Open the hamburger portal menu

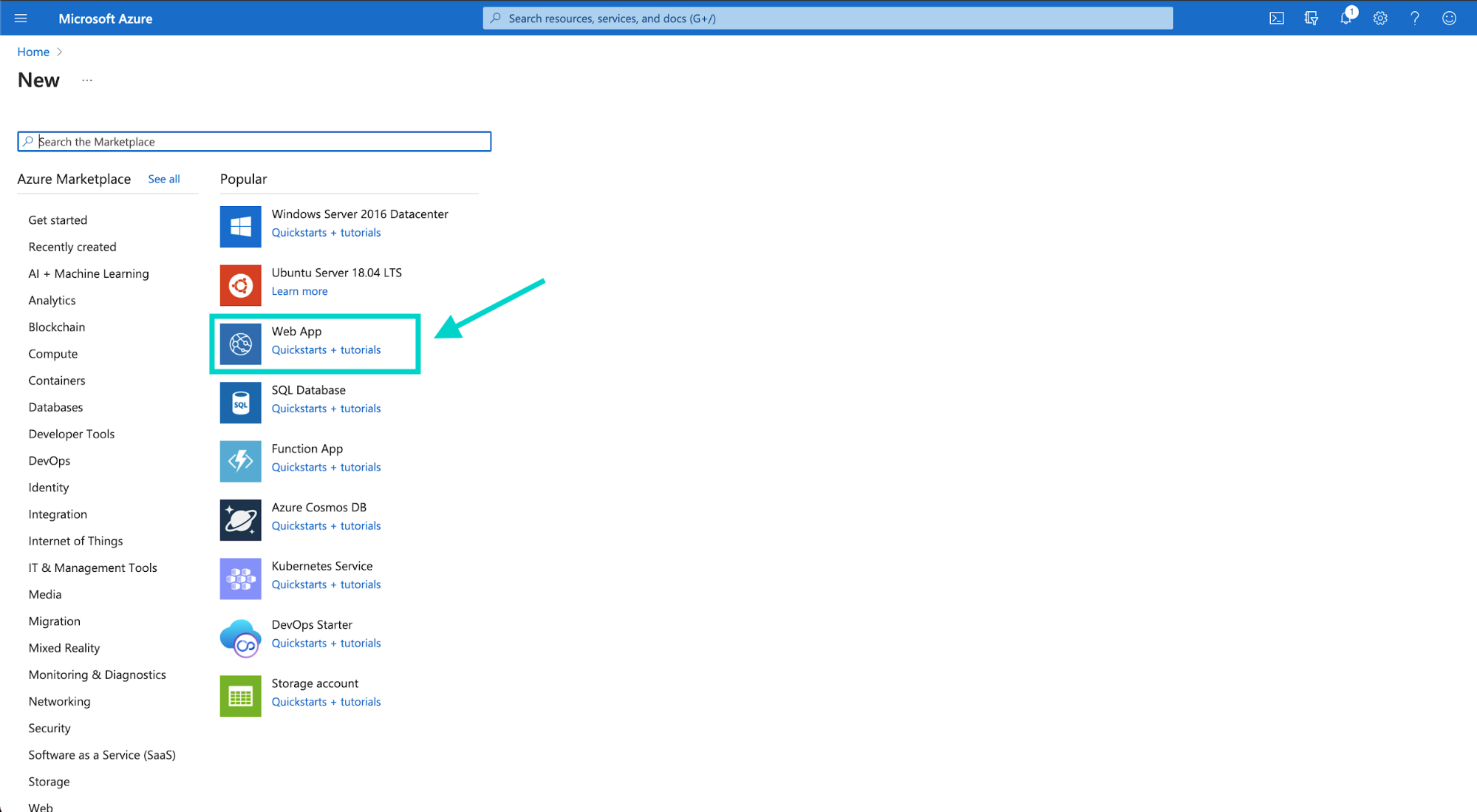click(21, 18)
